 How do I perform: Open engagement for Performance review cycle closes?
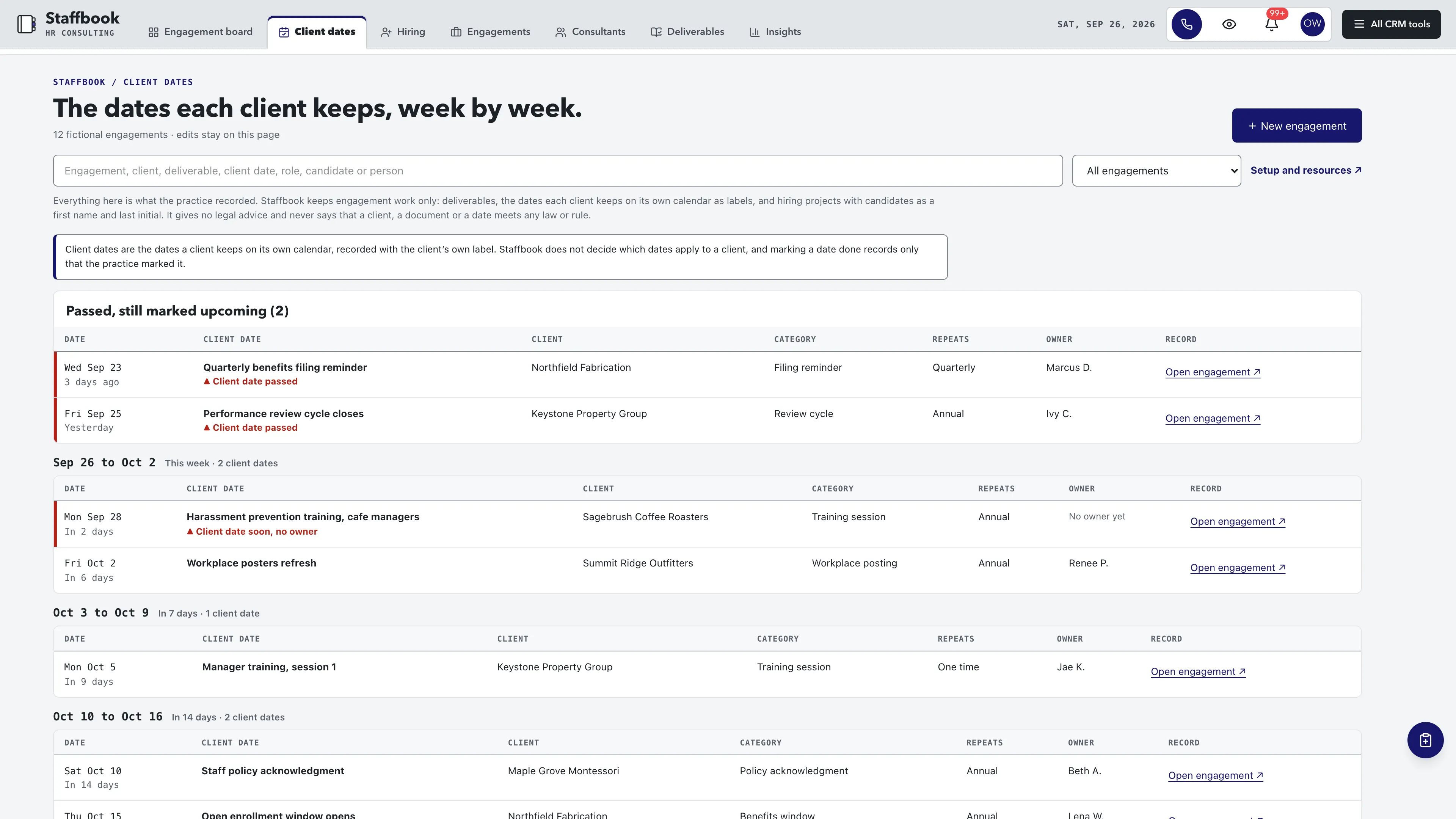(x=1213, y=418)
